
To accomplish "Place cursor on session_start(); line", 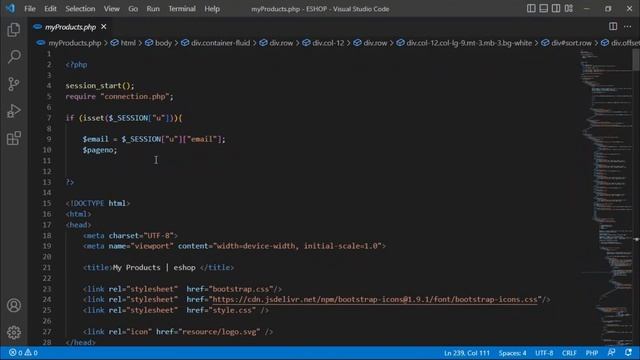I will pyautogui.click(x=100, y=86).
